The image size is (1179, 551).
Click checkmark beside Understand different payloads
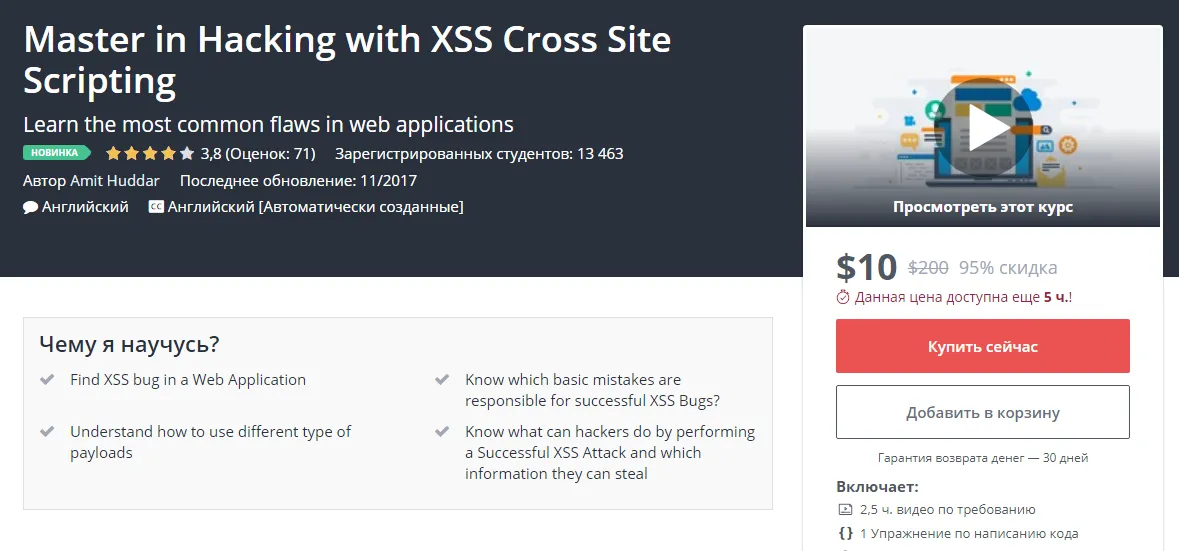click(x=46, y=432)
